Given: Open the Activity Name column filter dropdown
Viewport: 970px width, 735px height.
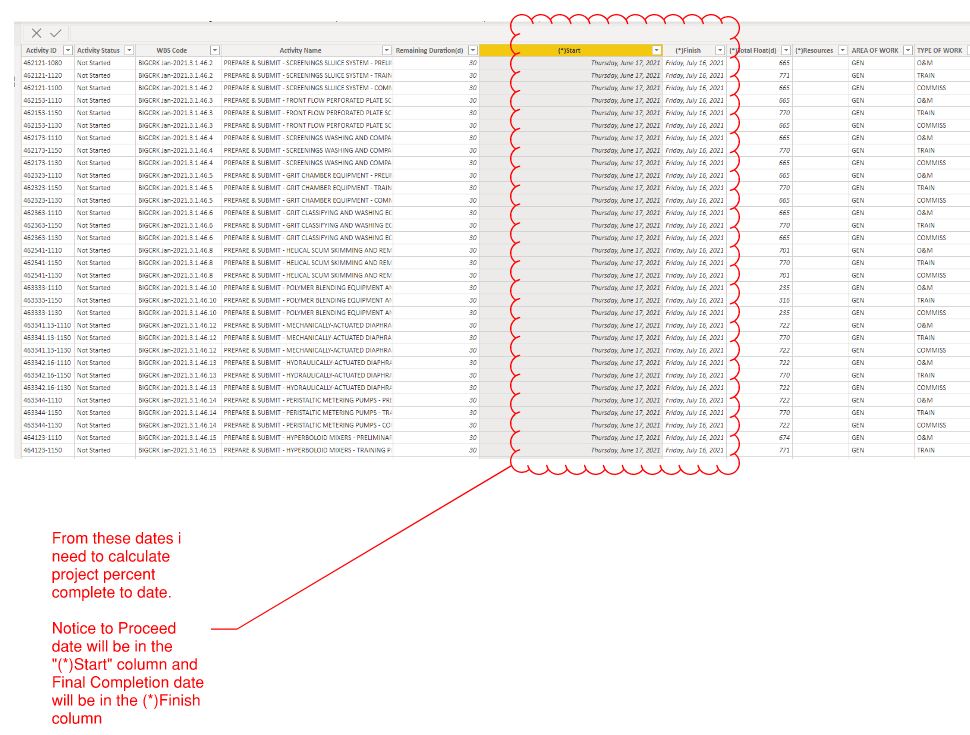Looking at the screenshot, I should pyautogui.click(x=387, y=50).
